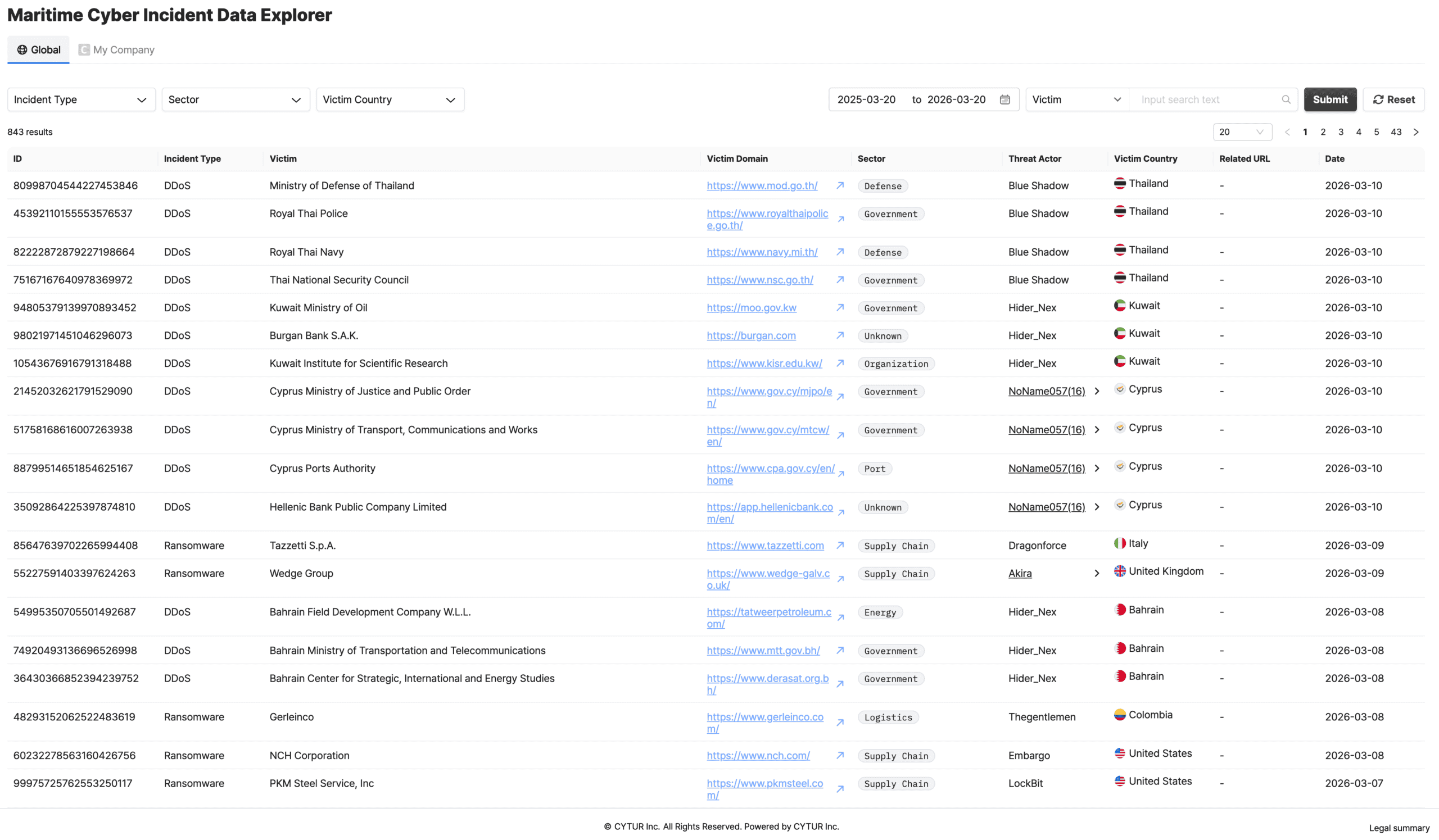Open the Incident Type dropdown
Screen dimensions: 1439x840
tap(81, 100)
